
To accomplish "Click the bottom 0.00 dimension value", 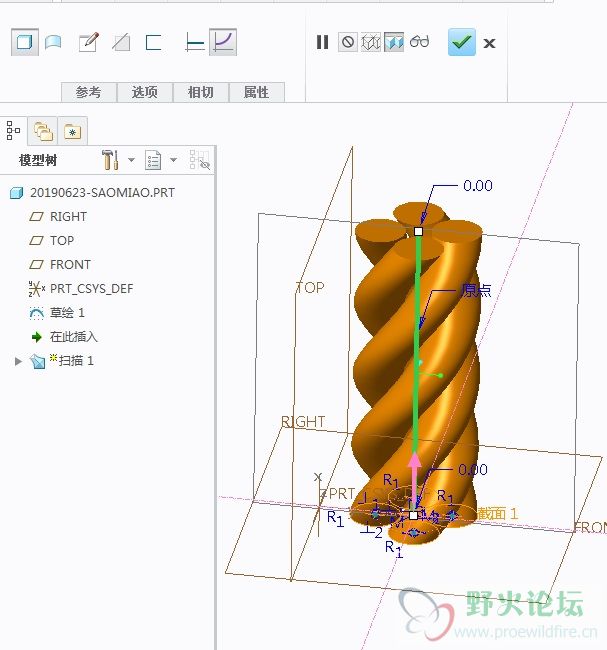I will point(473,470).
